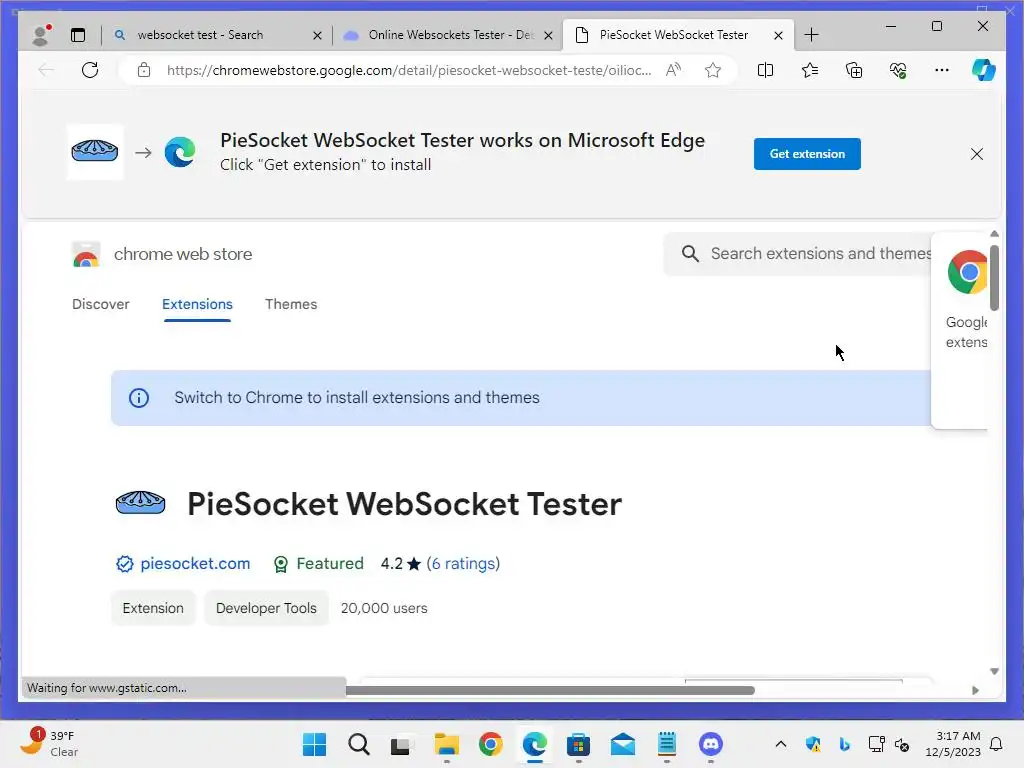Viewport: 1024px width, 768px height.
Task: Open a new browser tab
Action: [x=811, y=35]
